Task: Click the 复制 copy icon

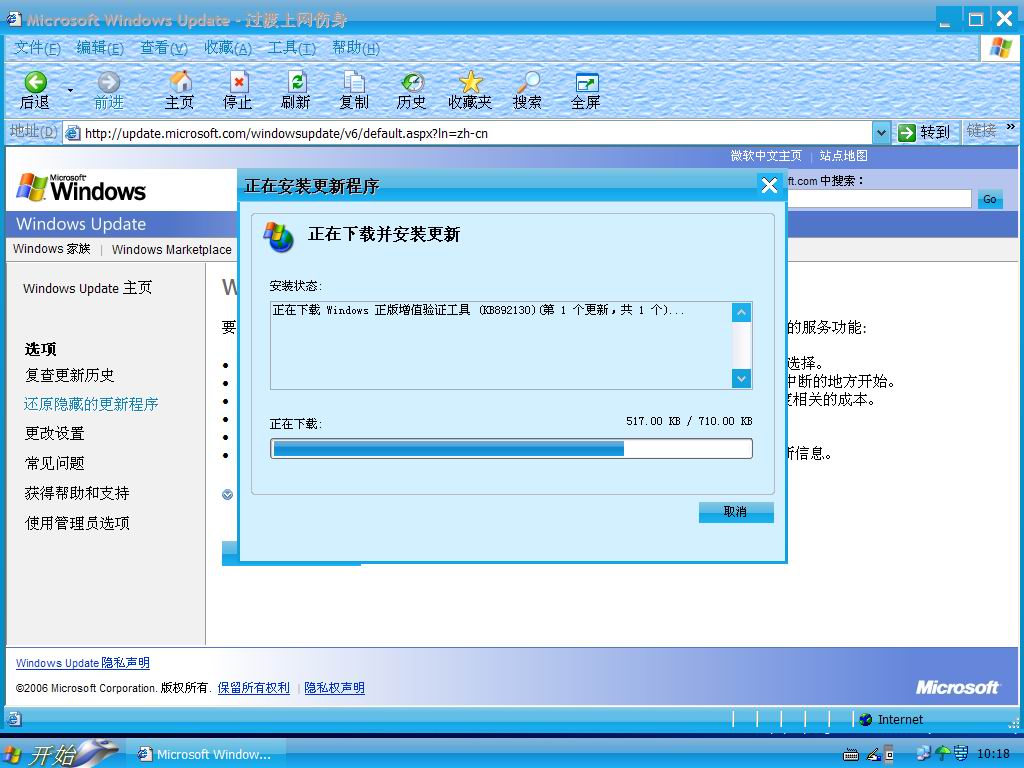Action: [354, 82]
